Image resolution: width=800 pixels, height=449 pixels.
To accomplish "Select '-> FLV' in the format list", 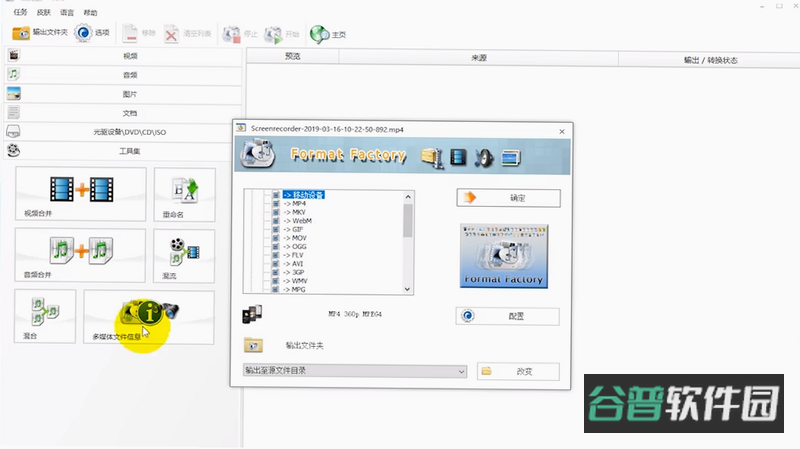I will click(293, 255).
